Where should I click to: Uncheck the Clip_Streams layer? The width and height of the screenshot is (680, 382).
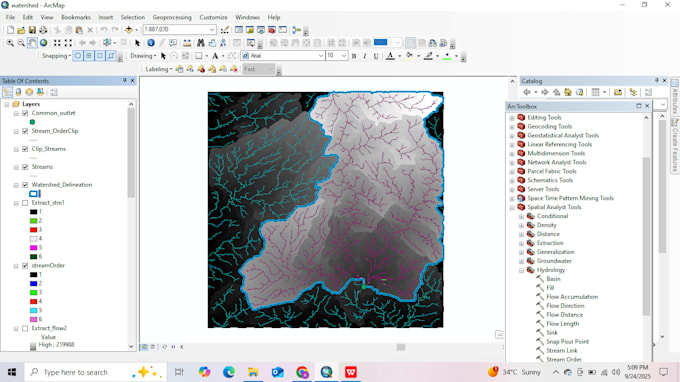tap(25, 149)
